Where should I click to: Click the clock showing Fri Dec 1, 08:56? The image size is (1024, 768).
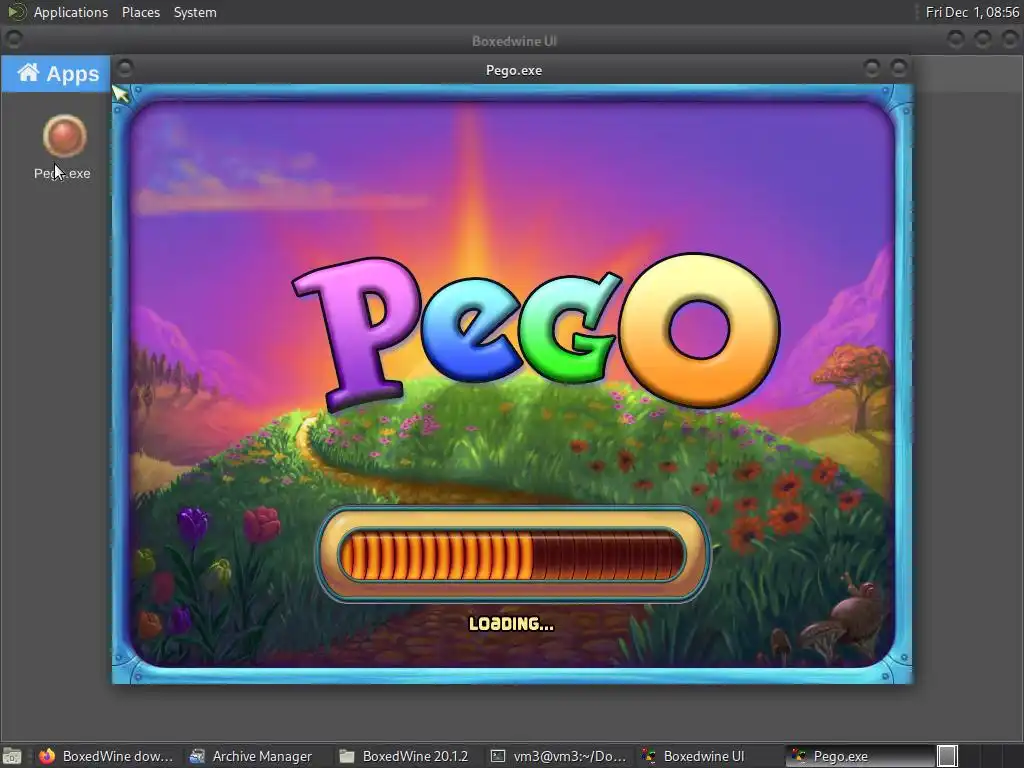(972, 12)
